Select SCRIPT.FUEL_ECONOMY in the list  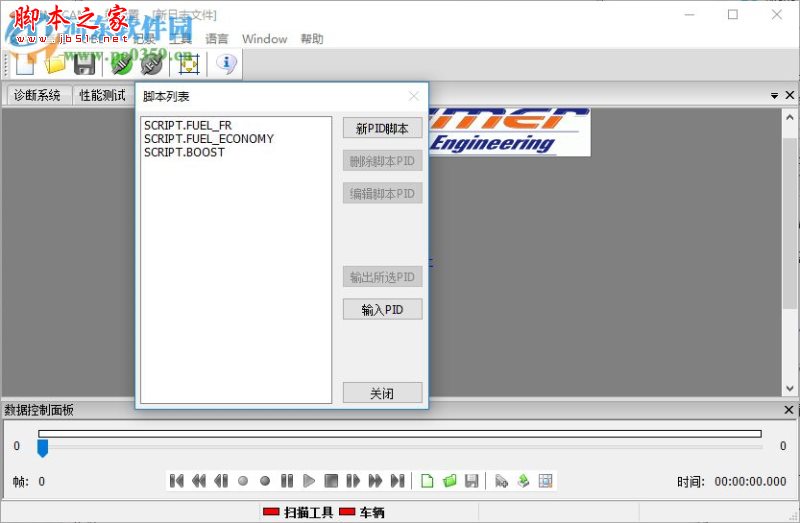(209, 139)
